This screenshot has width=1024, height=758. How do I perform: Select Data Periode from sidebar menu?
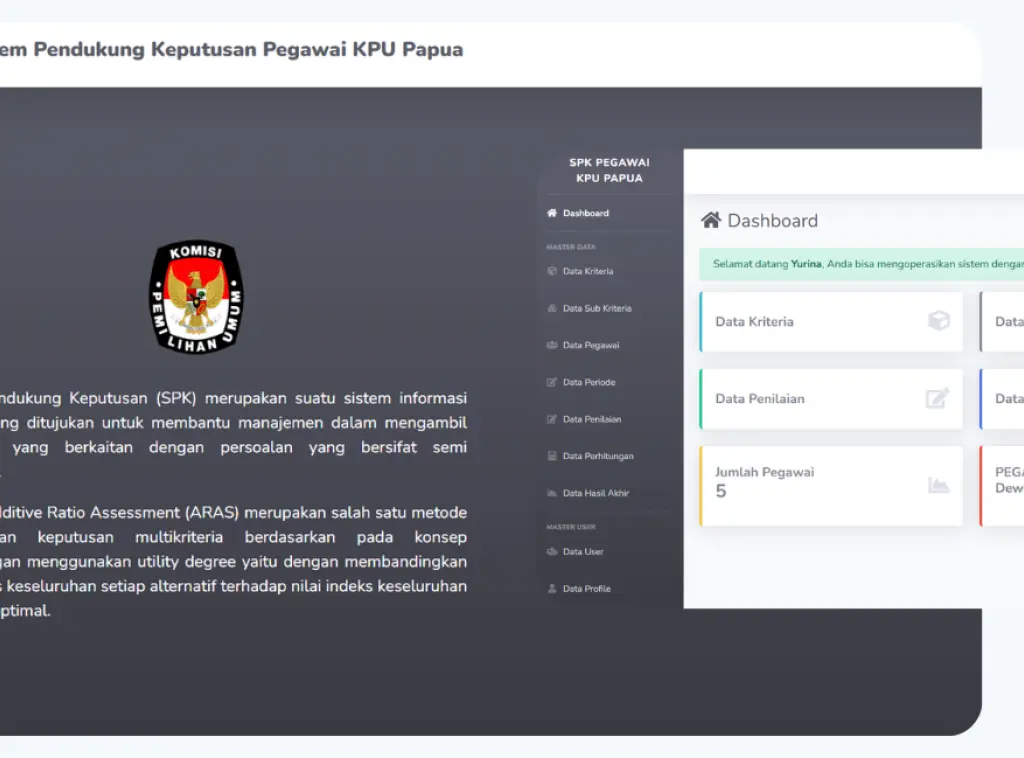pyautogui.click(x=589, y=382)
